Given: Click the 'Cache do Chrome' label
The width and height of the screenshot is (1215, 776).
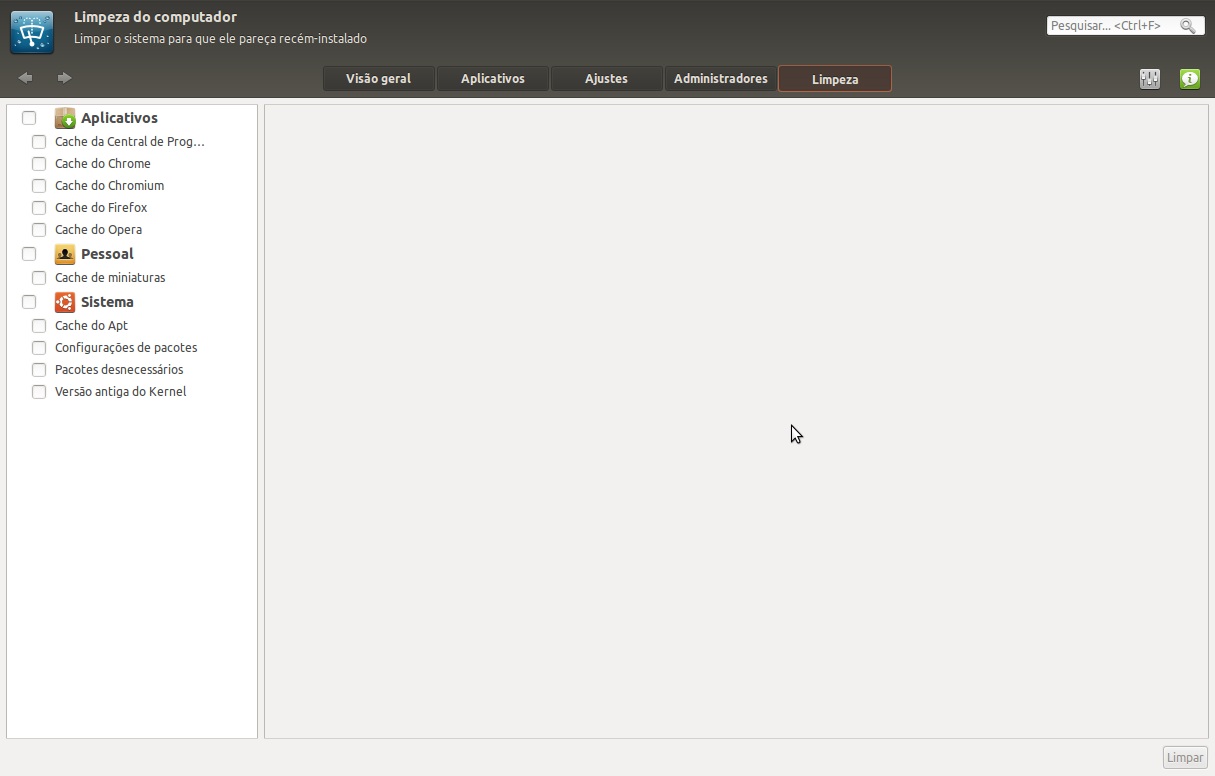Looking at the screenshot, I should 103,164.
